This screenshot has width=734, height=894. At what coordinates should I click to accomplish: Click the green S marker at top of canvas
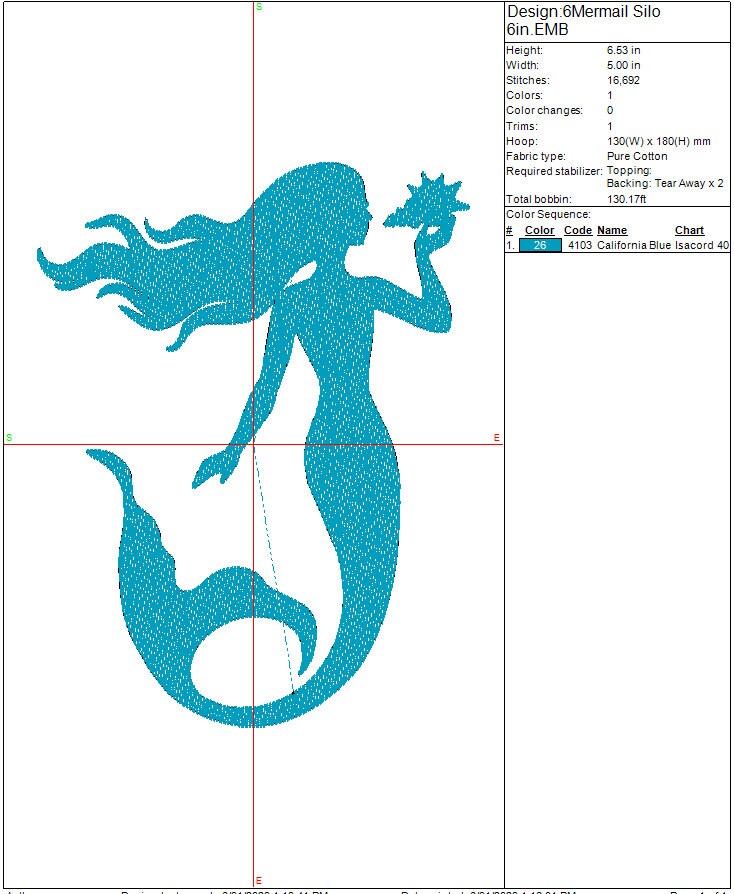[259, 7]
